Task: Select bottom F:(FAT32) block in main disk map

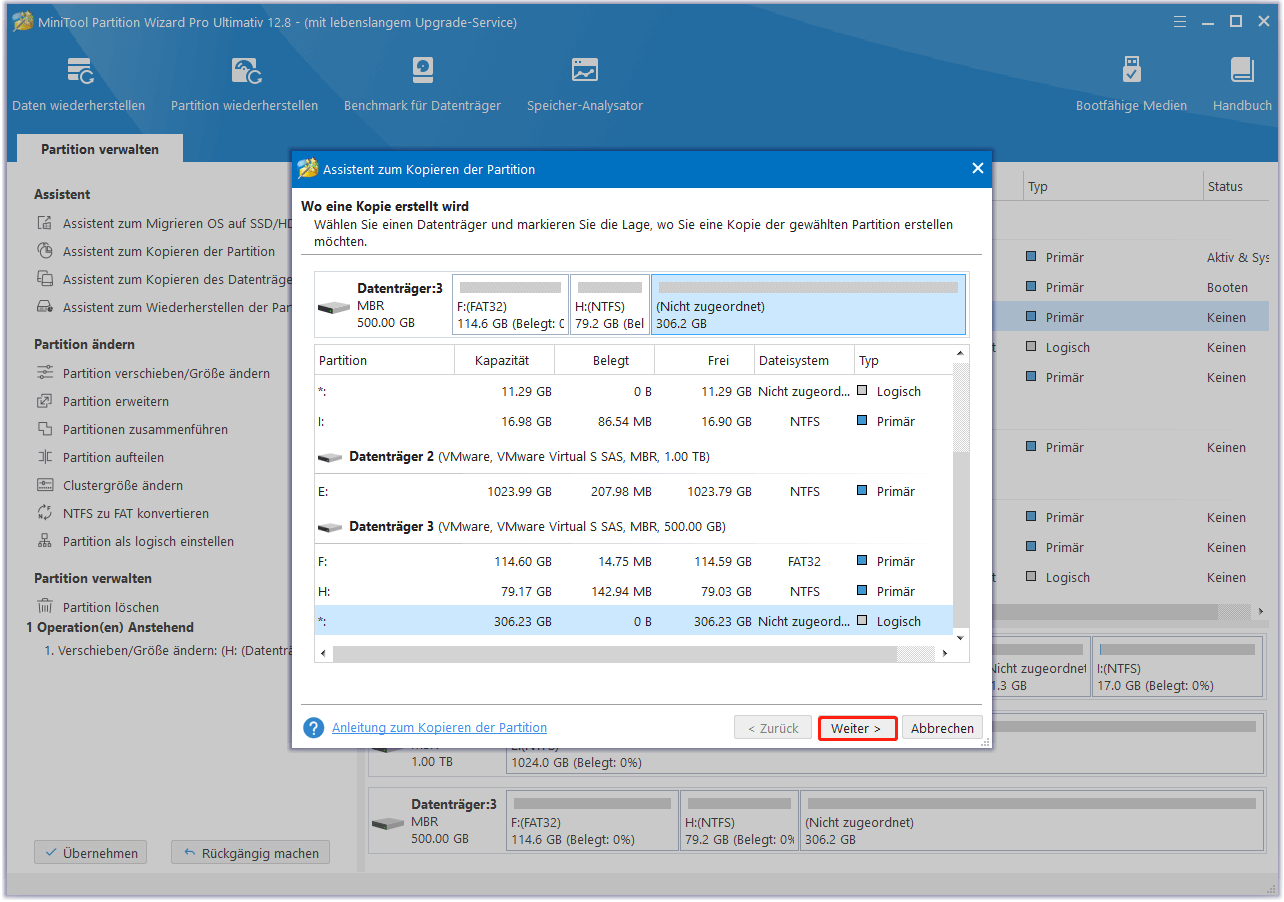Action: click(x=592, y=821)
